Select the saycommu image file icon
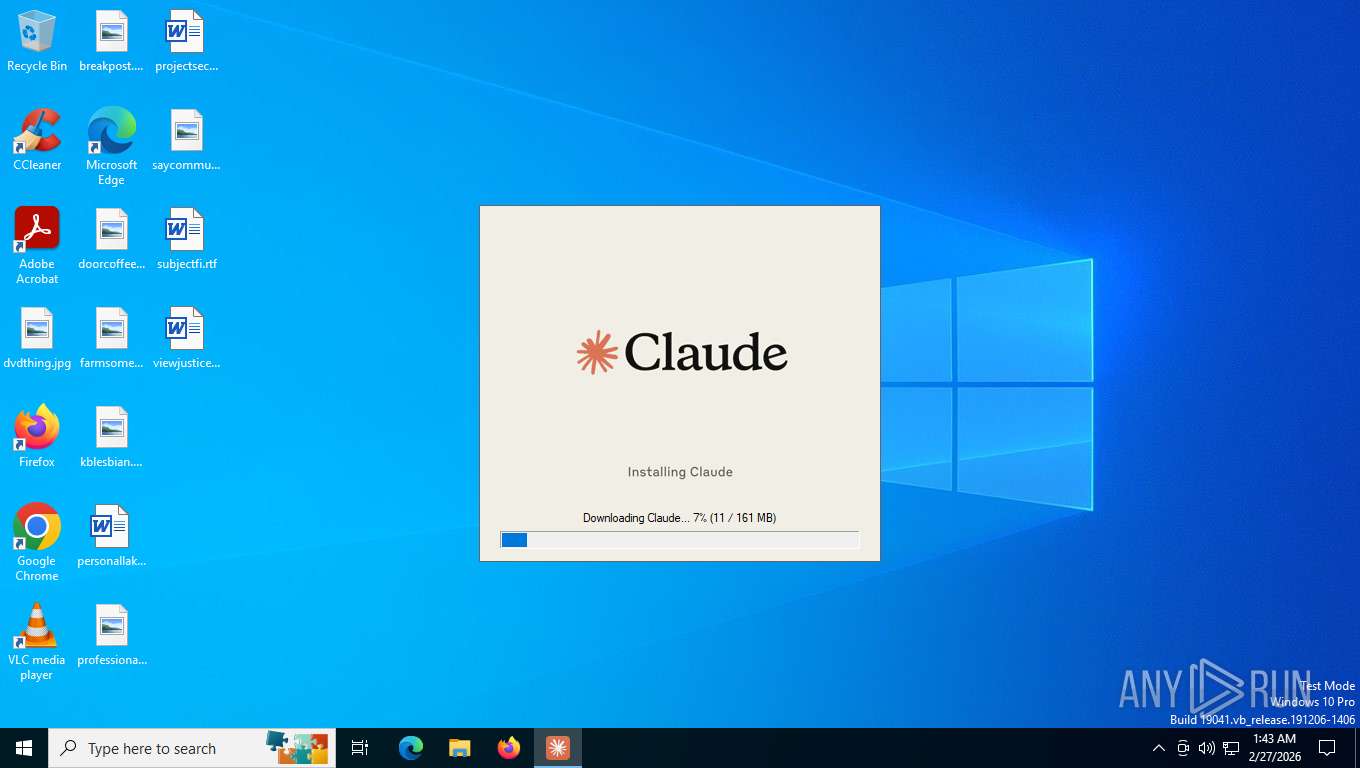The height and width of the screenshot is (768, 1360). pos(186,140)
